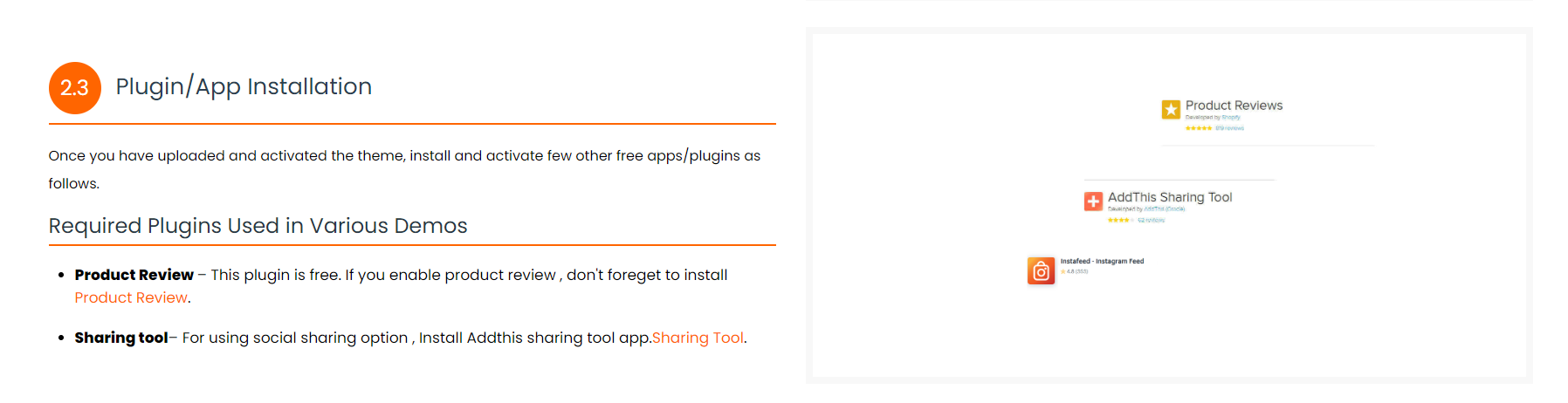1568x403 pixels.
Task: Click the Plugin/App Installation heading
Action: point(244,86)
